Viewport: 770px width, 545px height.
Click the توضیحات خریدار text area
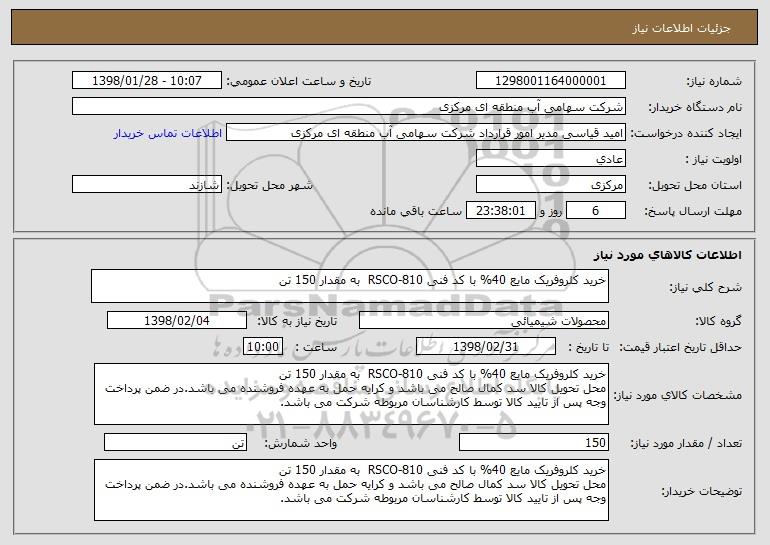(x=351, y=490)
